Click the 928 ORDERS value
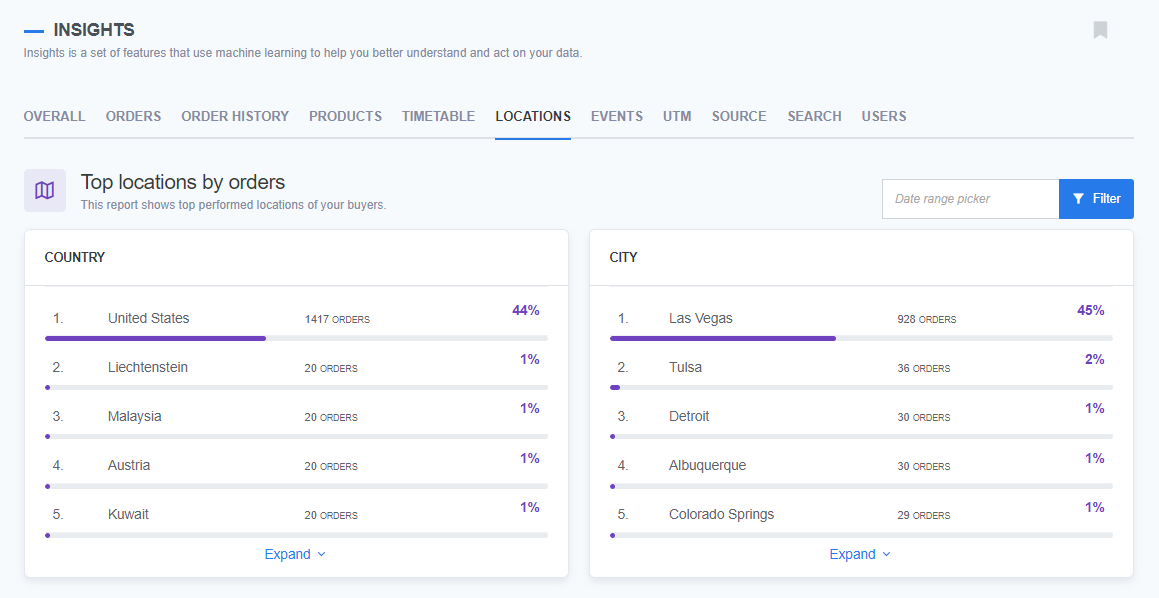The height and width of the screenshot is (598, 1159). 927,319
